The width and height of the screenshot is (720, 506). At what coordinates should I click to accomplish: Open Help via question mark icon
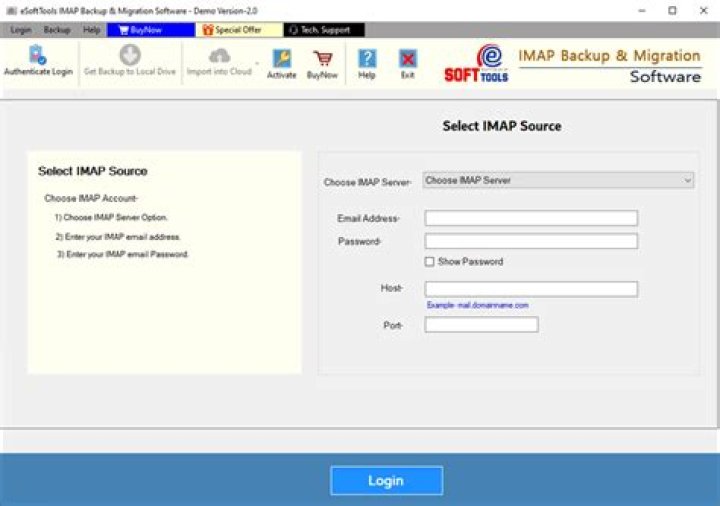coord(367,58)
